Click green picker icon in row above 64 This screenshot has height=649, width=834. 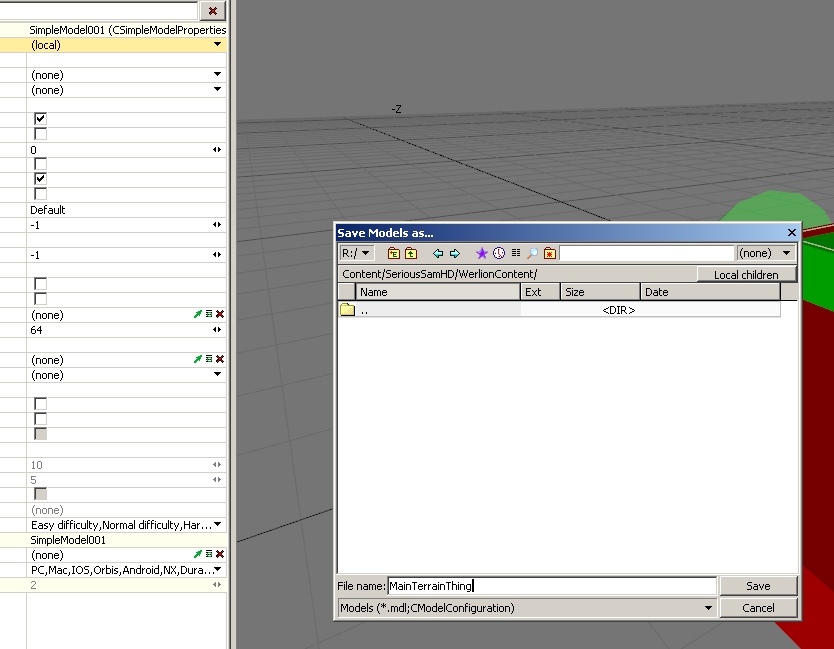(x=197, y=314)
